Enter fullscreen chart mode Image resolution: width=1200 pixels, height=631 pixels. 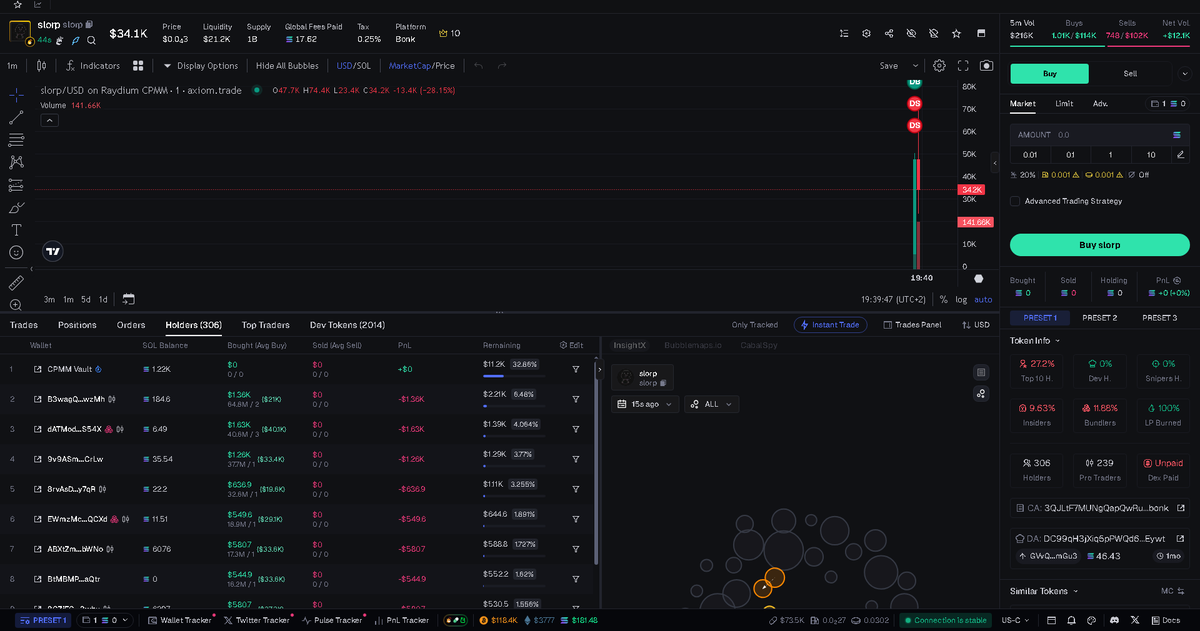click(x=963, y=66)
